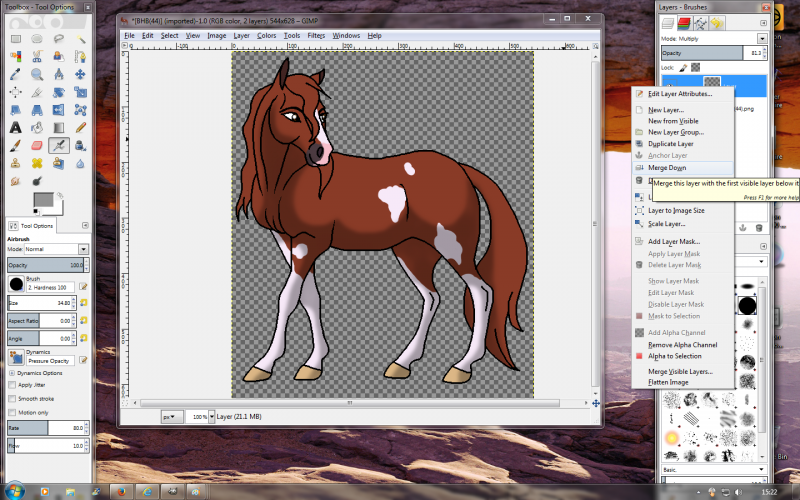Screen dimensions: 800x500
Task: Select the Paintbrush tool
Action: coord(16,145)
